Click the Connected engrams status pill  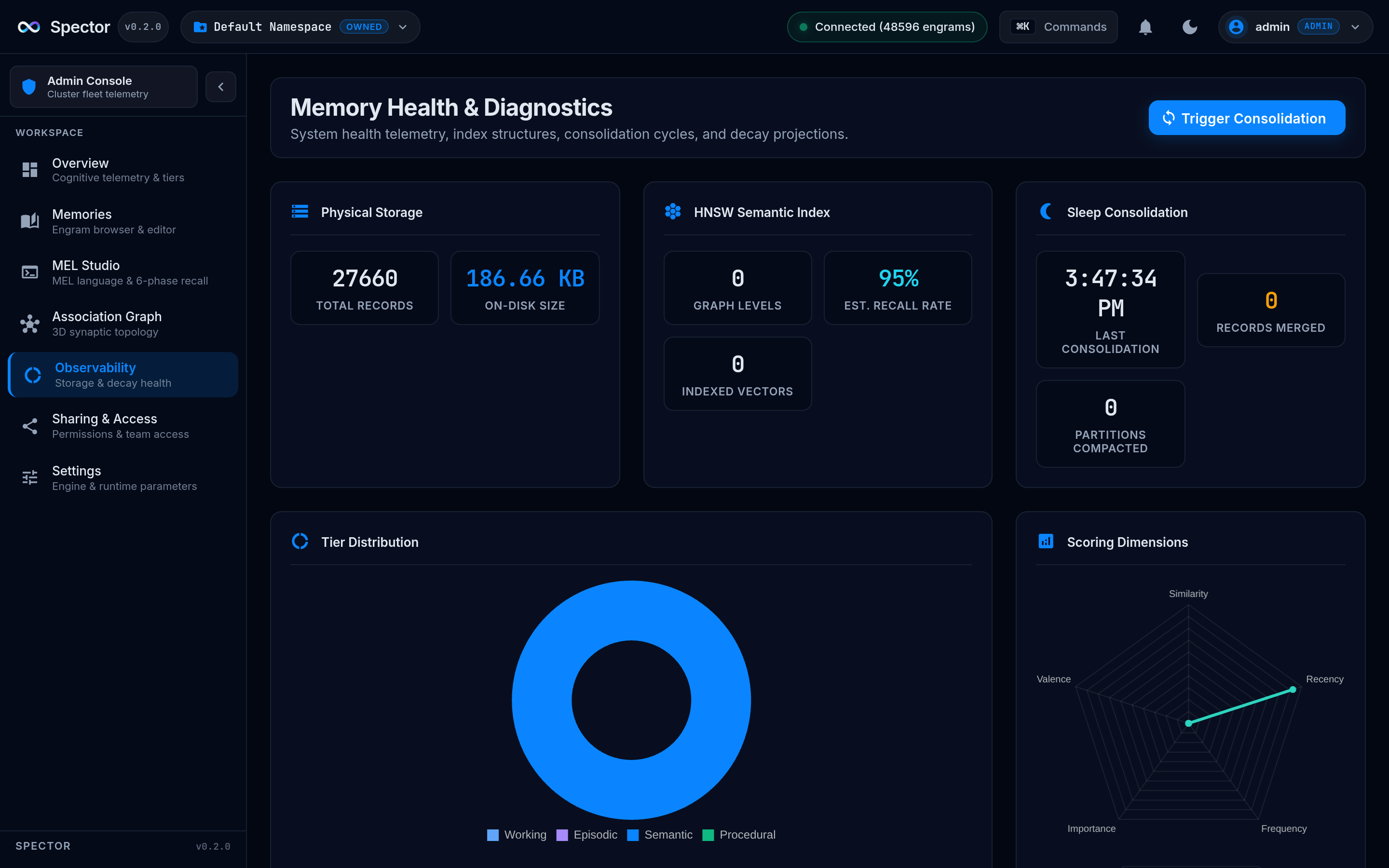pyautogui.click(x=887, y=27)
